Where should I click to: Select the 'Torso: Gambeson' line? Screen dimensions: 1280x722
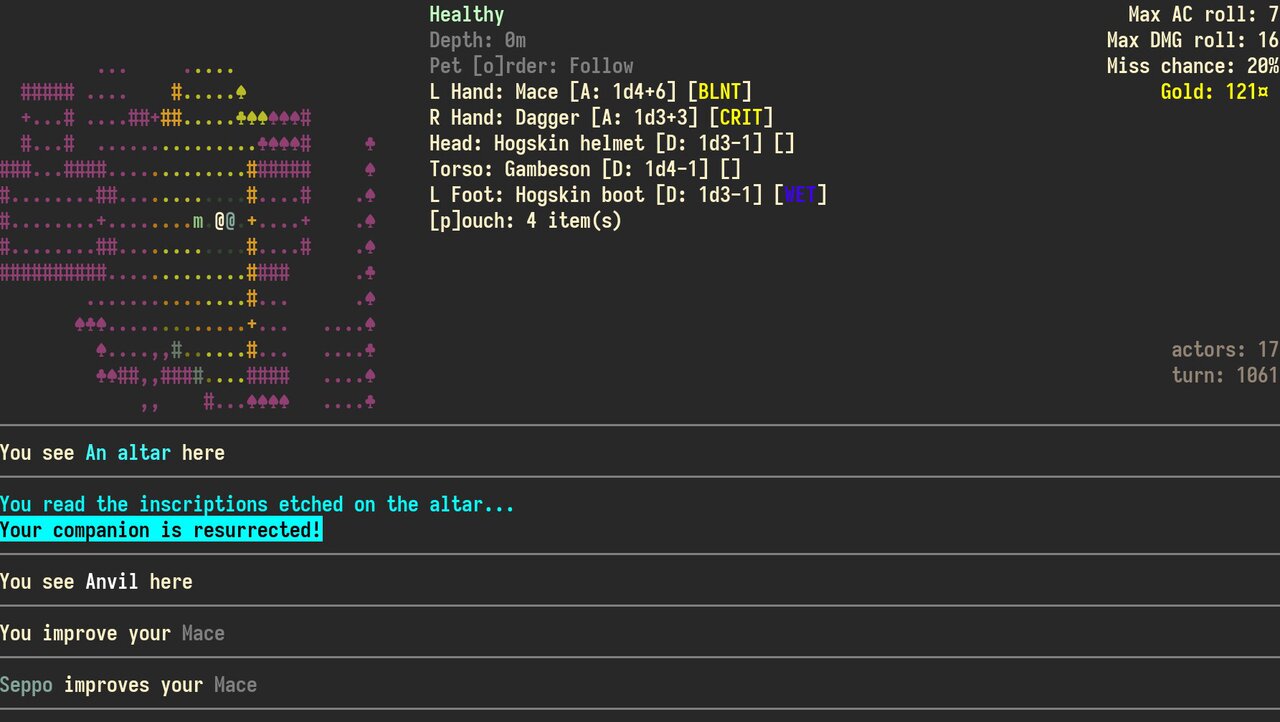tap(586, 169)
